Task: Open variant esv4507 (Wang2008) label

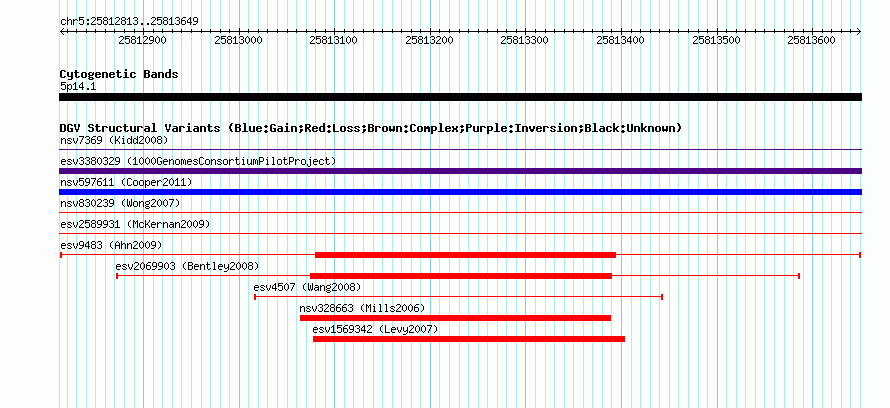Action: (307, 287)
